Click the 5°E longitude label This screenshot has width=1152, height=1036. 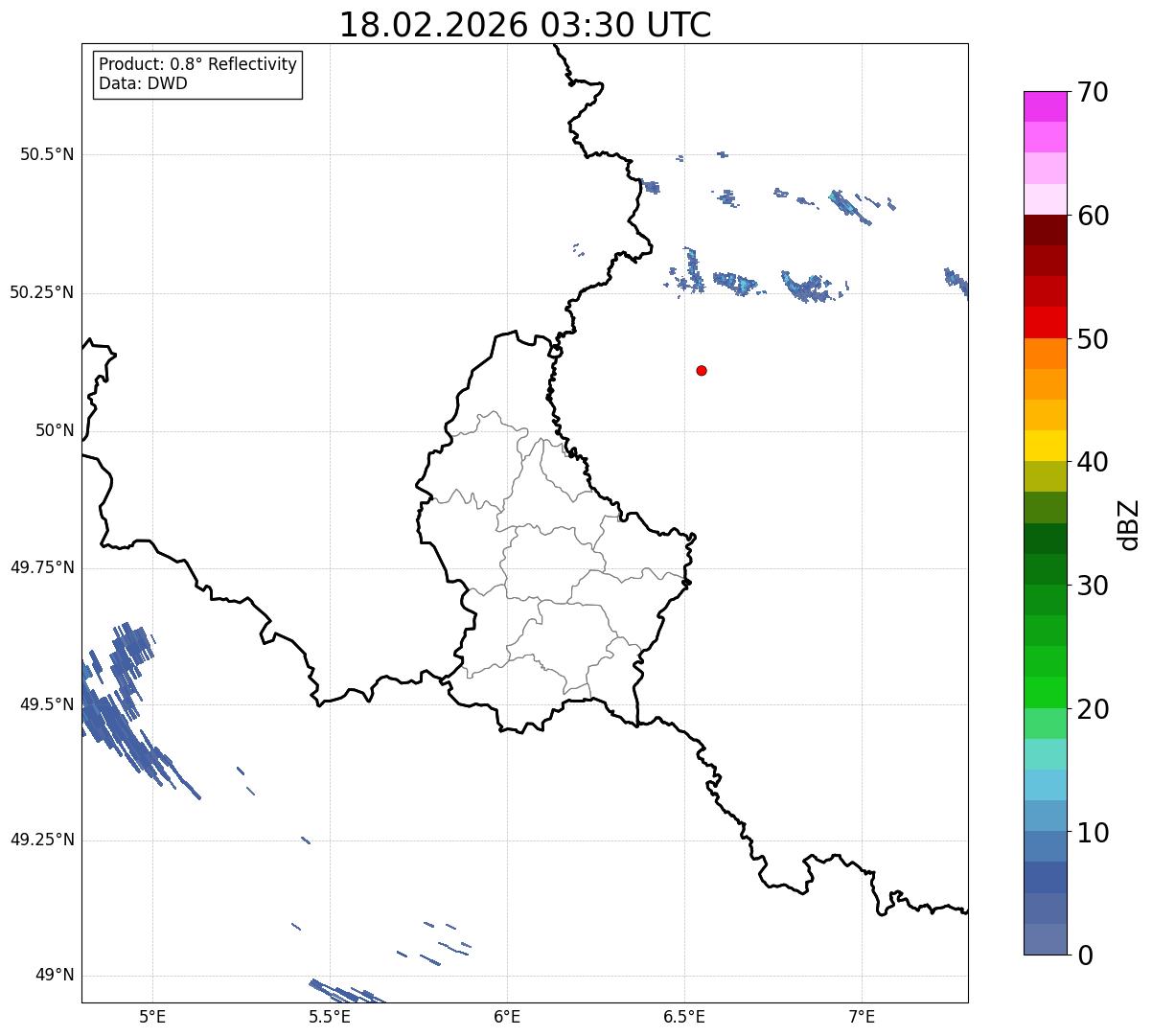153,1016
